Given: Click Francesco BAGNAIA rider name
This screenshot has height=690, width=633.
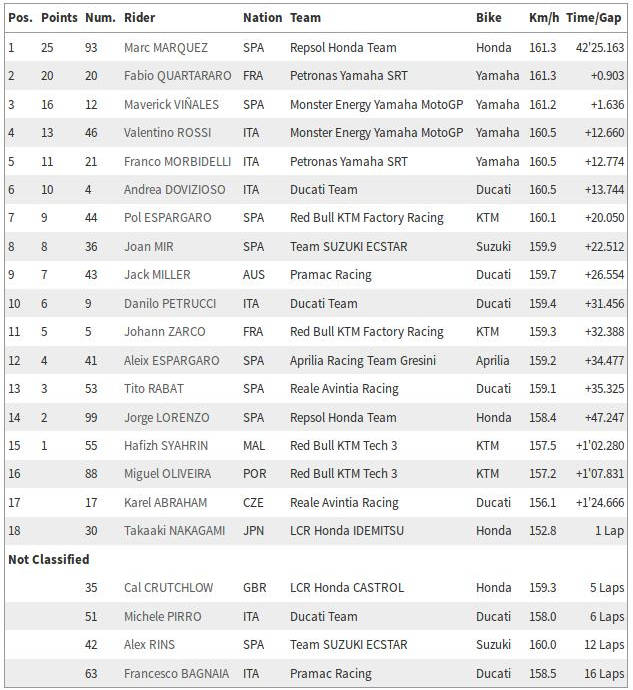Looking at the screenshot, I should (176, 673).
